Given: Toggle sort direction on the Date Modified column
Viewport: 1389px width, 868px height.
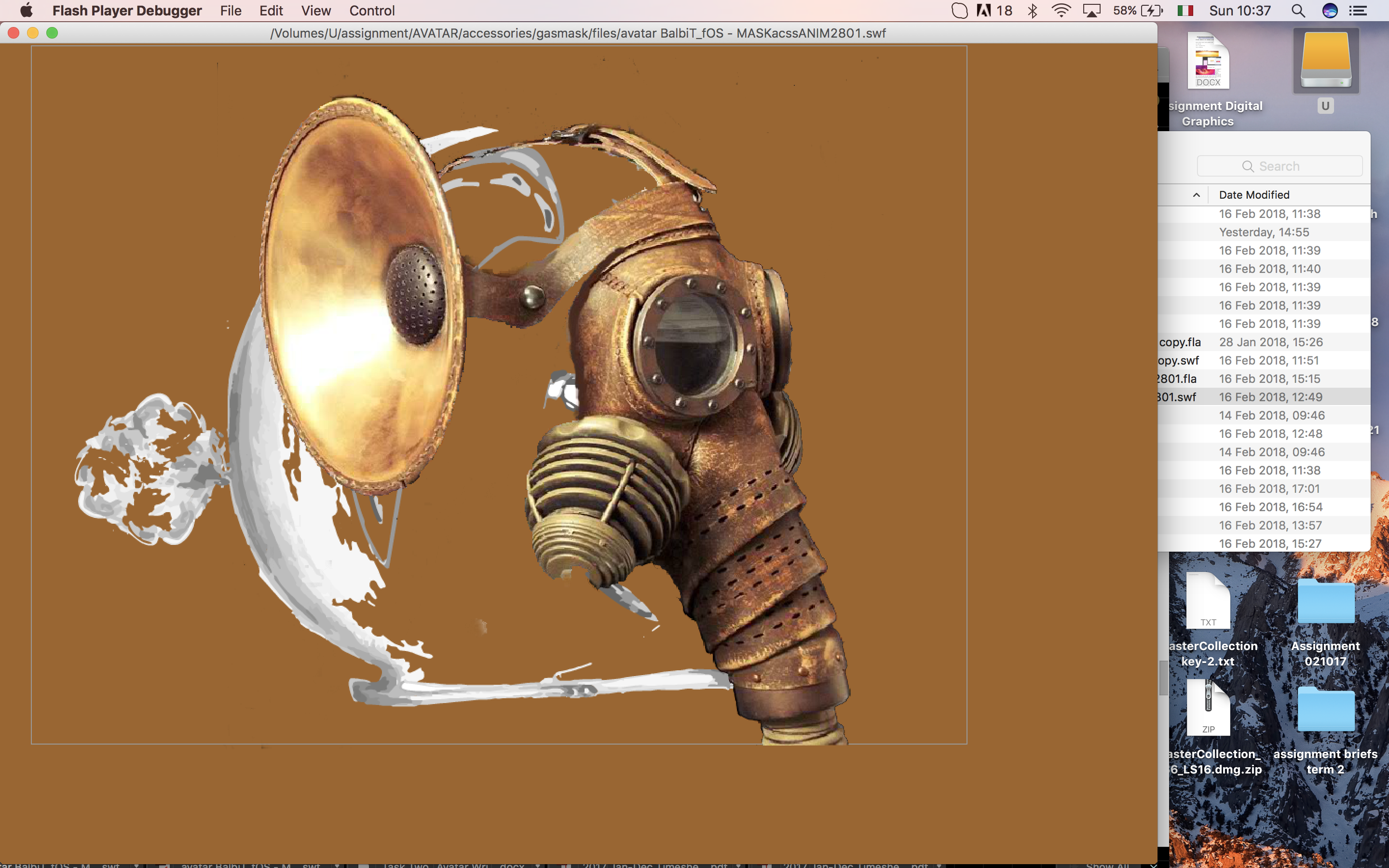Looking at the screenshot, I should [1254, 195].
